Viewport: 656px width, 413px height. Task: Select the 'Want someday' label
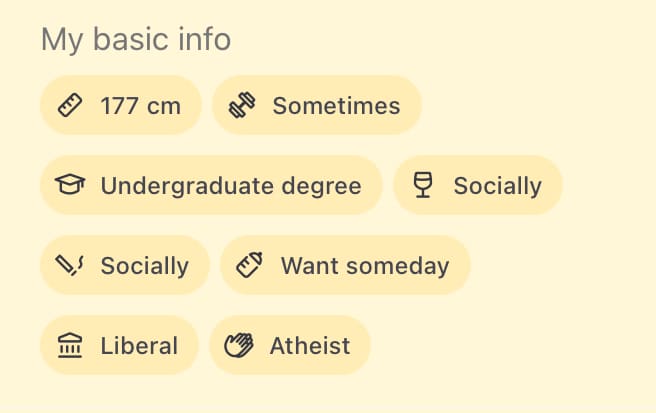364,265
